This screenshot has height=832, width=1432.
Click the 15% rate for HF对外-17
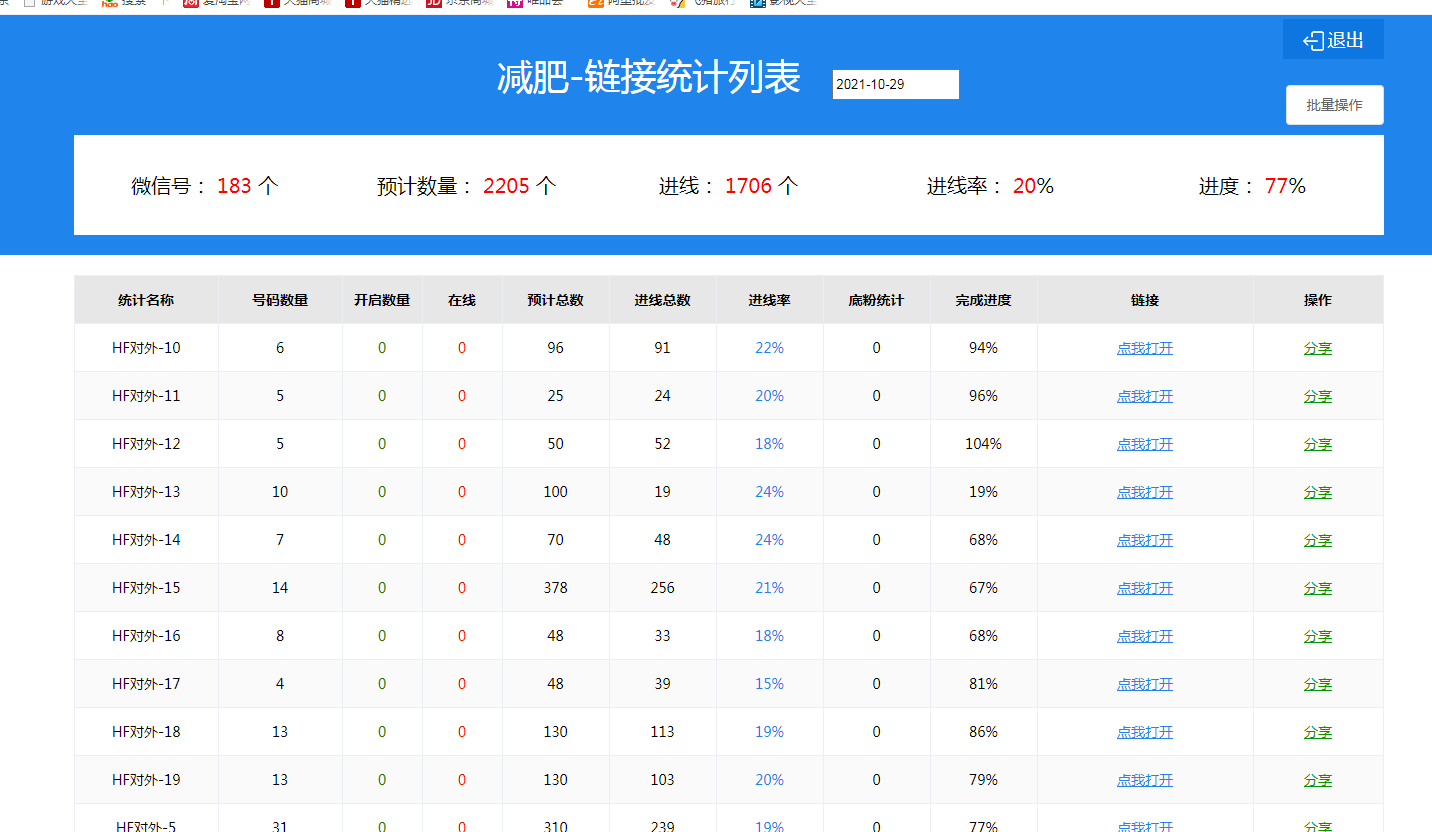770,684
